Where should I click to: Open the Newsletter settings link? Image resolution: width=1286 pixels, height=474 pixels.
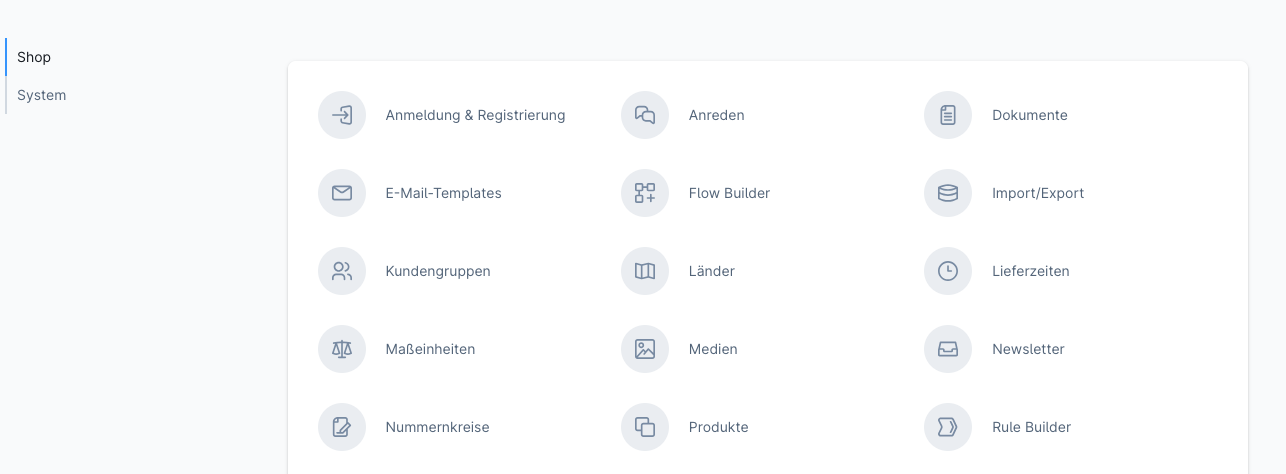pyautogui.click(x=1028, y=349)
